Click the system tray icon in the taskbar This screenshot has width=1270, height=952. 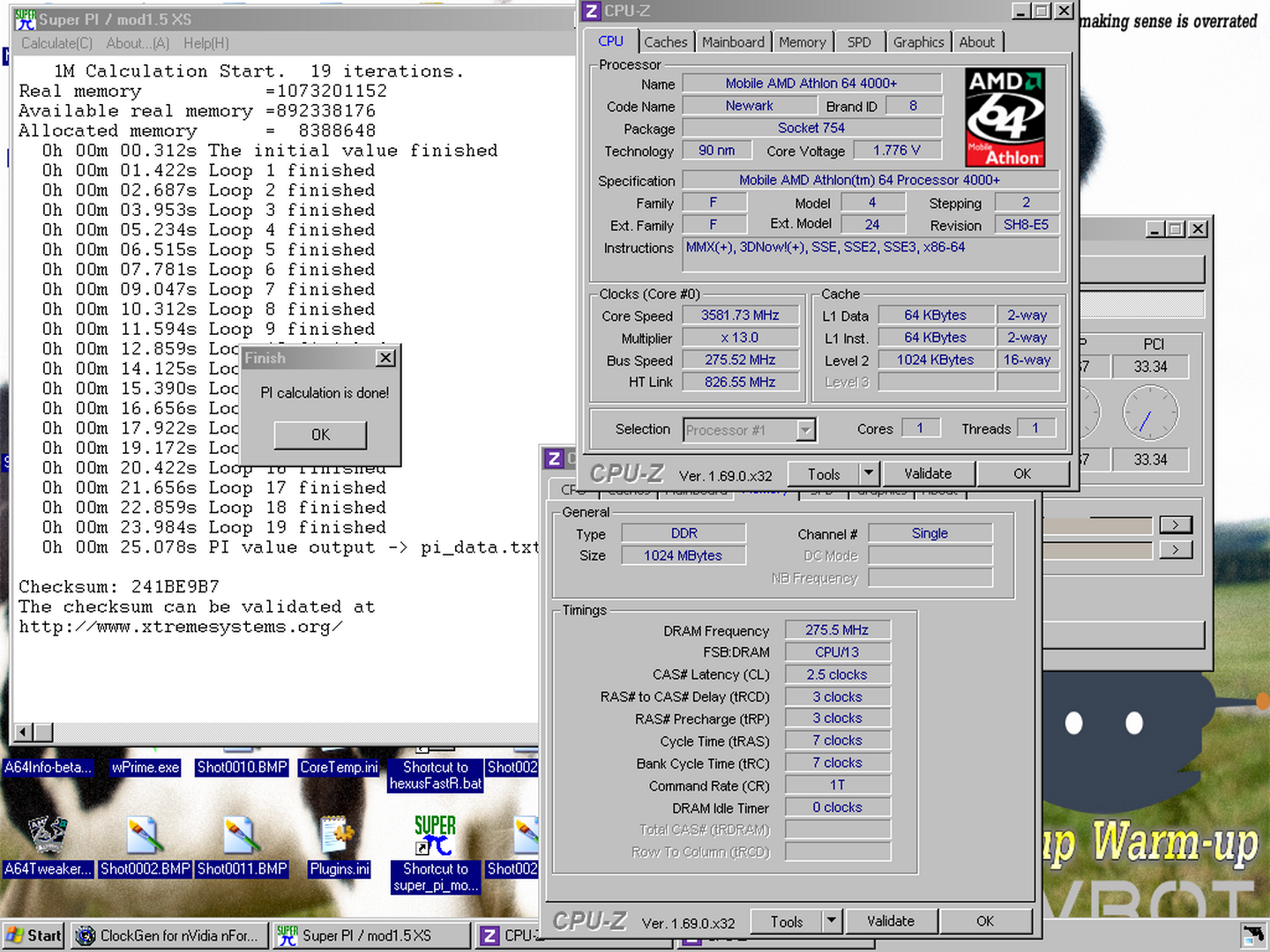tap(1252, 934)
